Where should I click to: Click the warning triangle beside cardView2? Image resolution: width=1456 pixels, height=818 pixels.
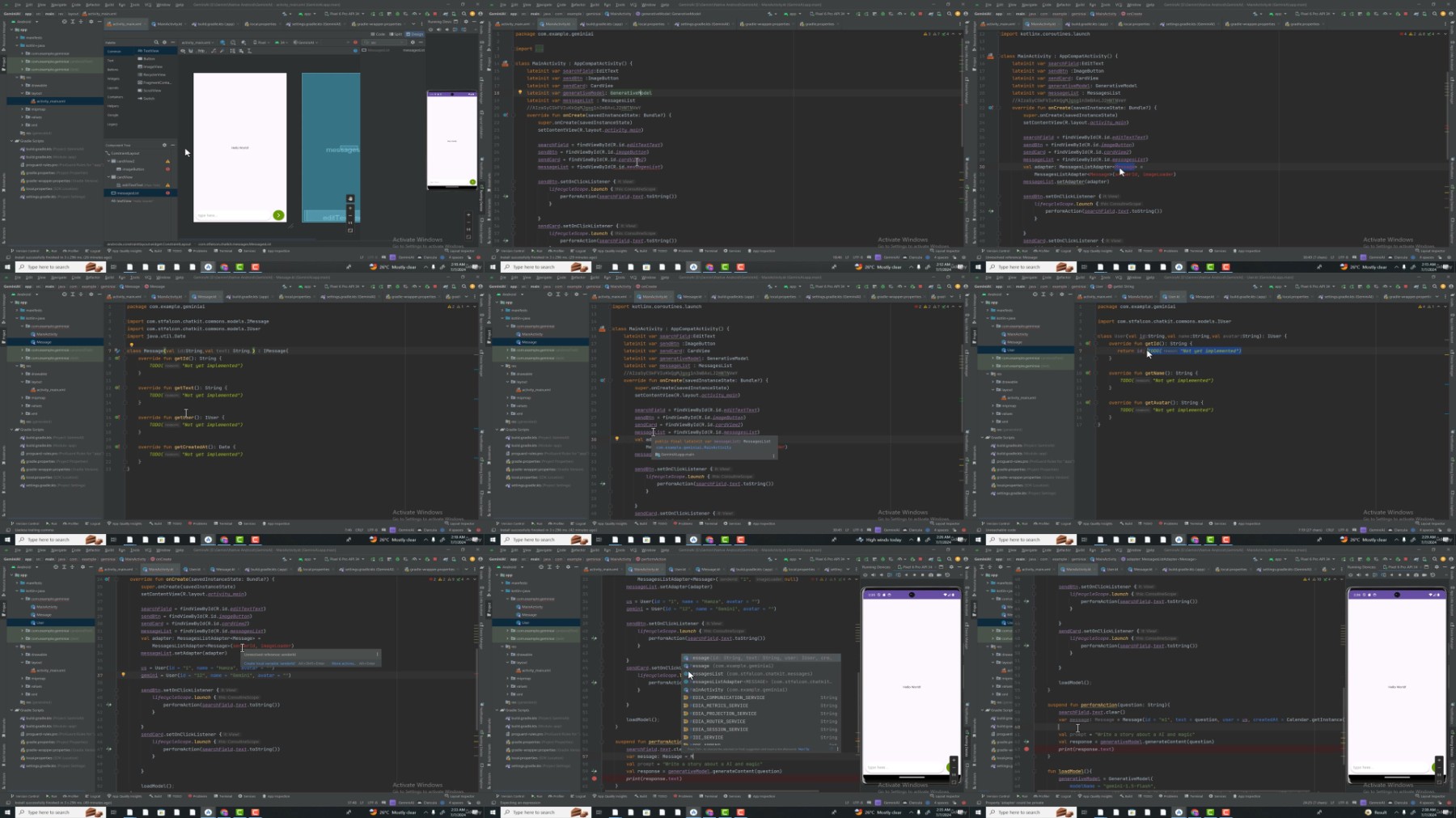[x=167, y=161]
